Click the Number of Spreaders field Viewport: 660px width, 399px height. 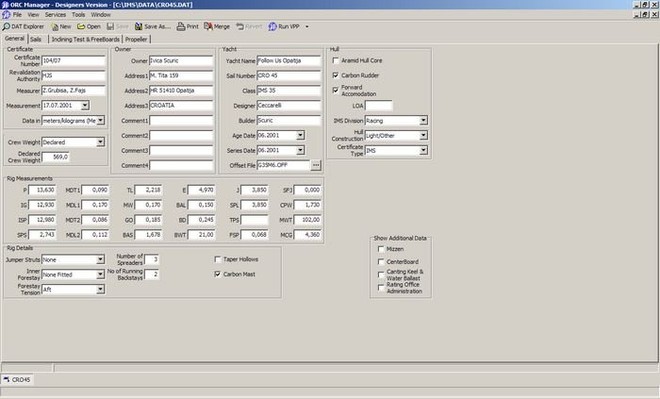151,259
